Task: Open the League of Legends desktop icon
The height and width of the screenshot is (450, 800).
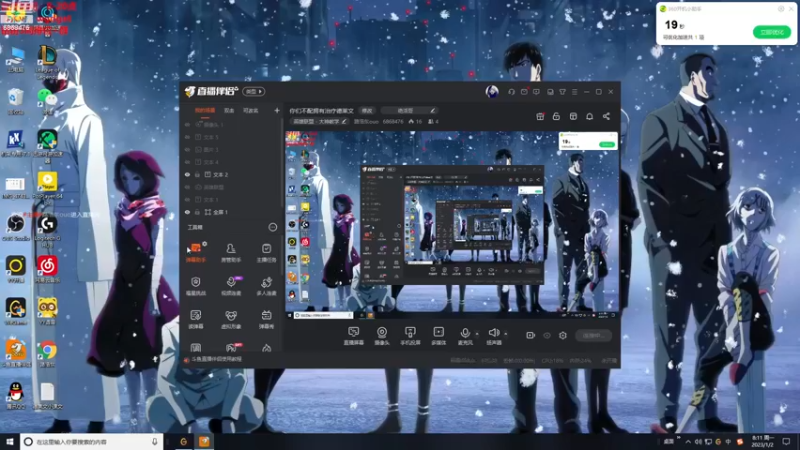Action: point(47,62)
